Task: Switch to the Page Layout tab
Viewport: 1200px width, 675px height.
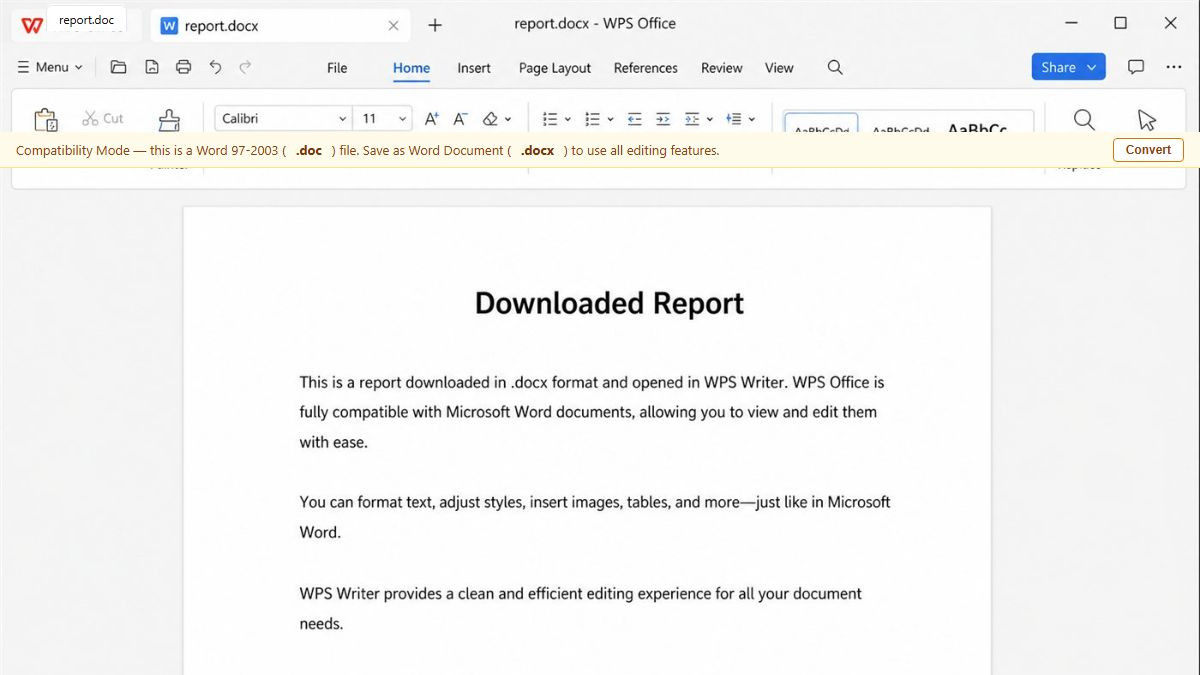Action: point(555,68)
